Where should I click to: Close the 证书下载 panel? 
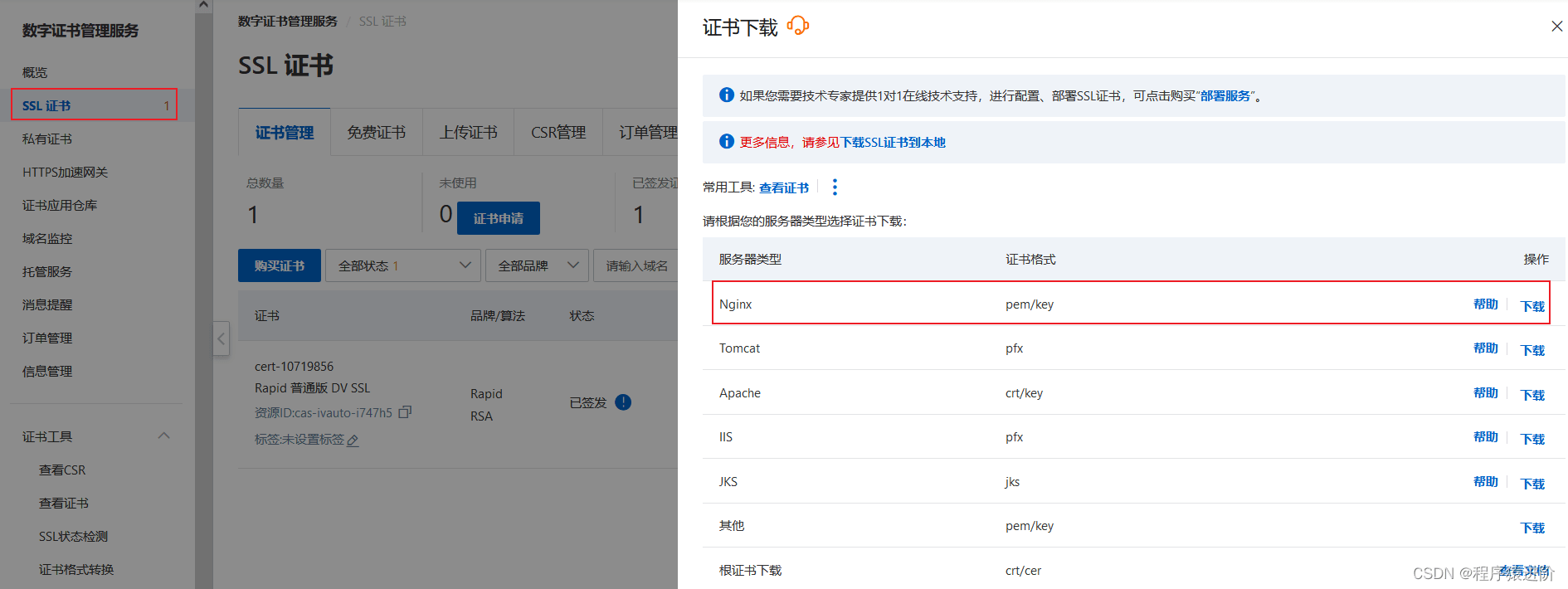tap(1556, 27)
